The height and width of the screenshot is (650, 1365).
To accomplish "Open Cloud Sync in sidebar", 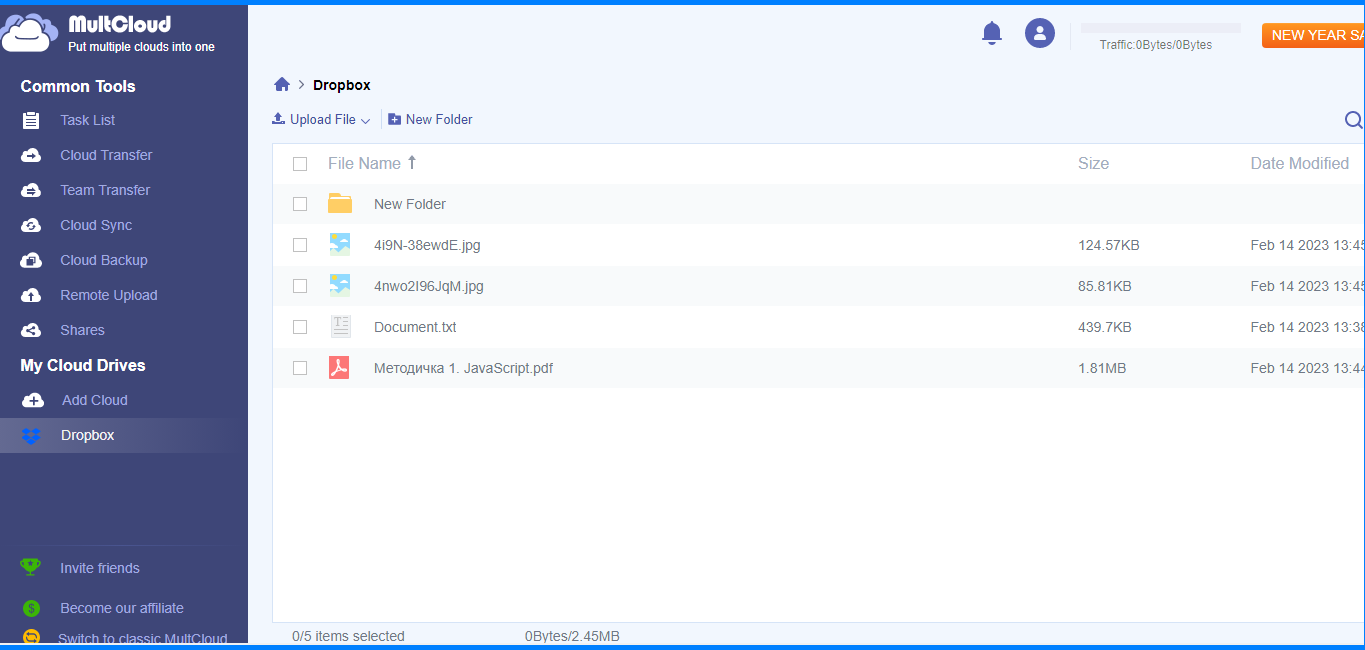I will (x=96, y=225).
